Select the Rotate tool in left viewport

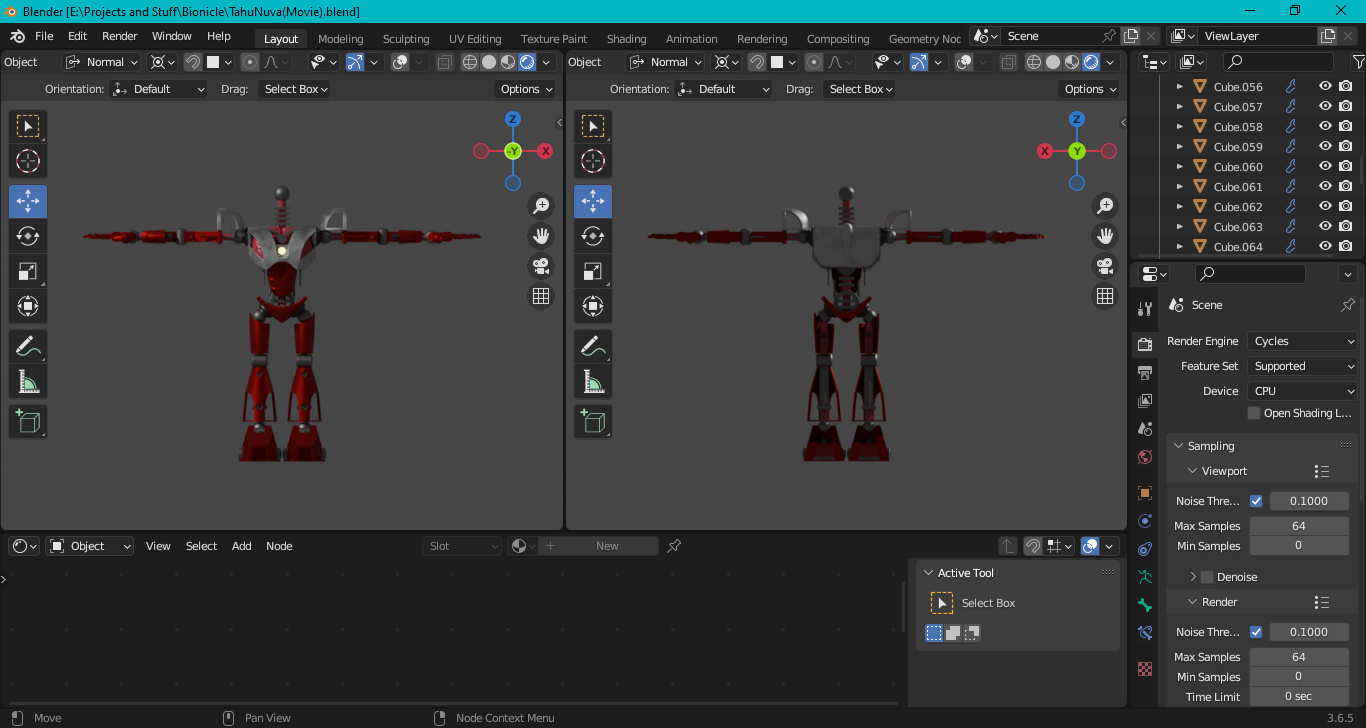click(28, 236)
